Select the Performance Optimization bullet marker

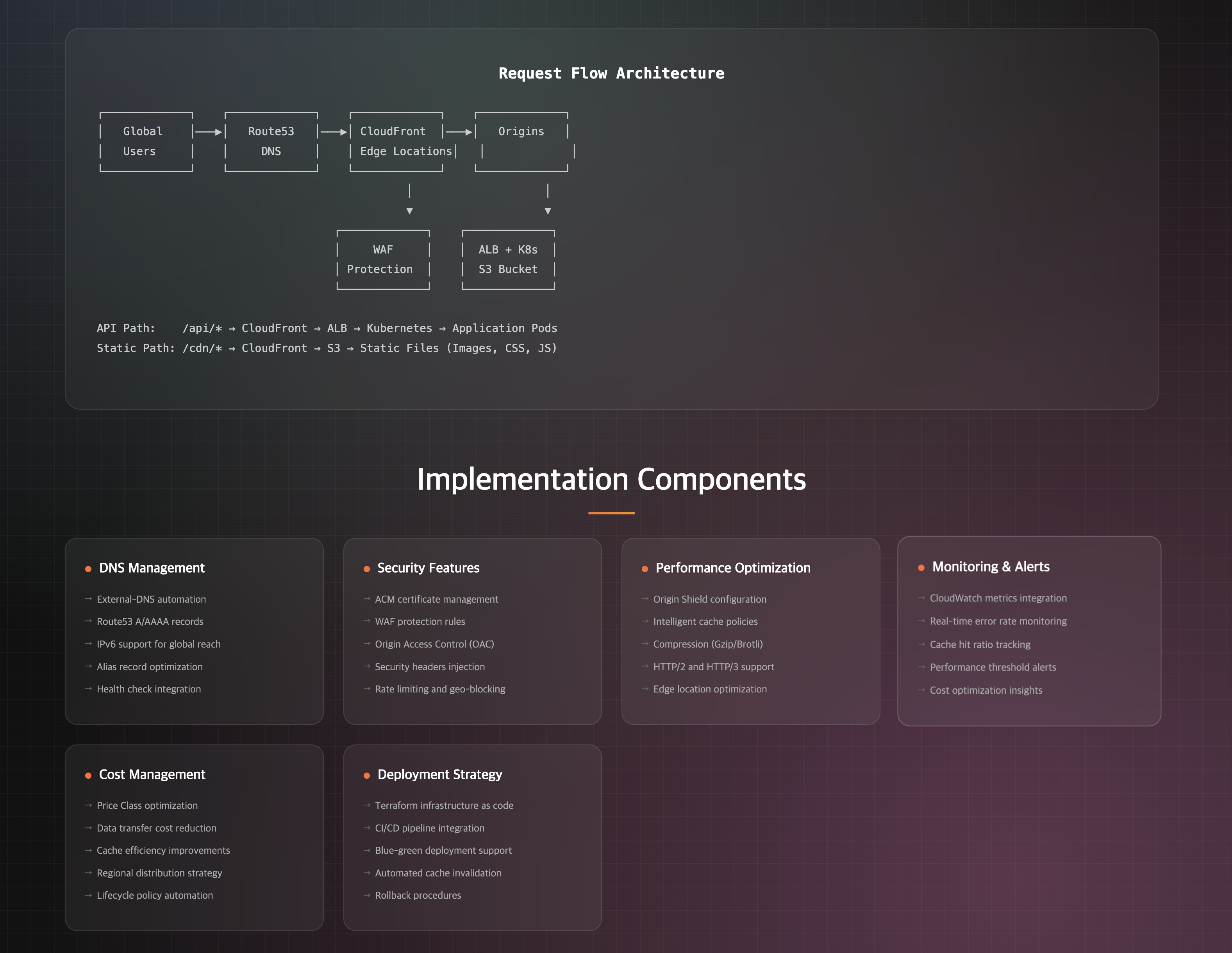(x=645, y=568)
